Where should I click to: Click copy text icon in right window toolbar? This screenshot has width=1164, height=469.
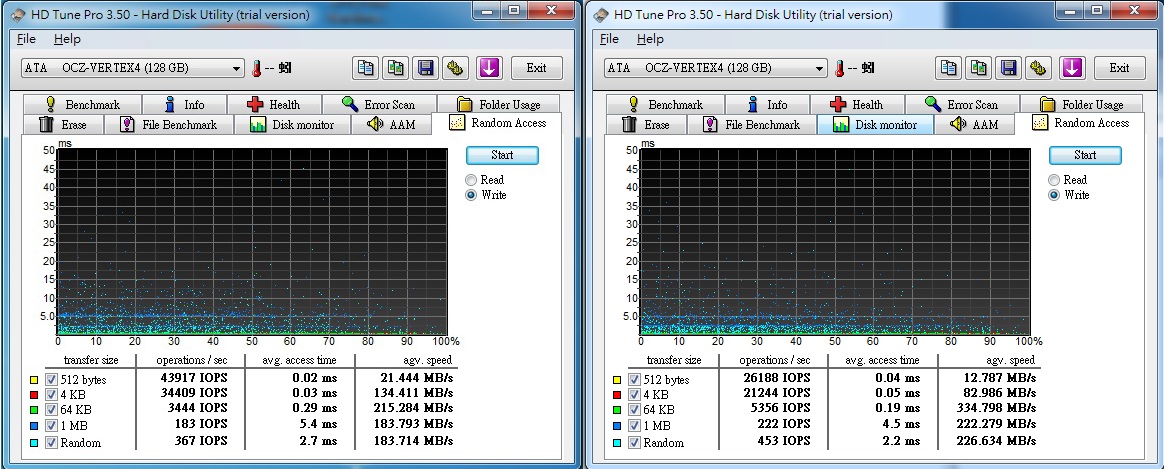click(948, 68)
